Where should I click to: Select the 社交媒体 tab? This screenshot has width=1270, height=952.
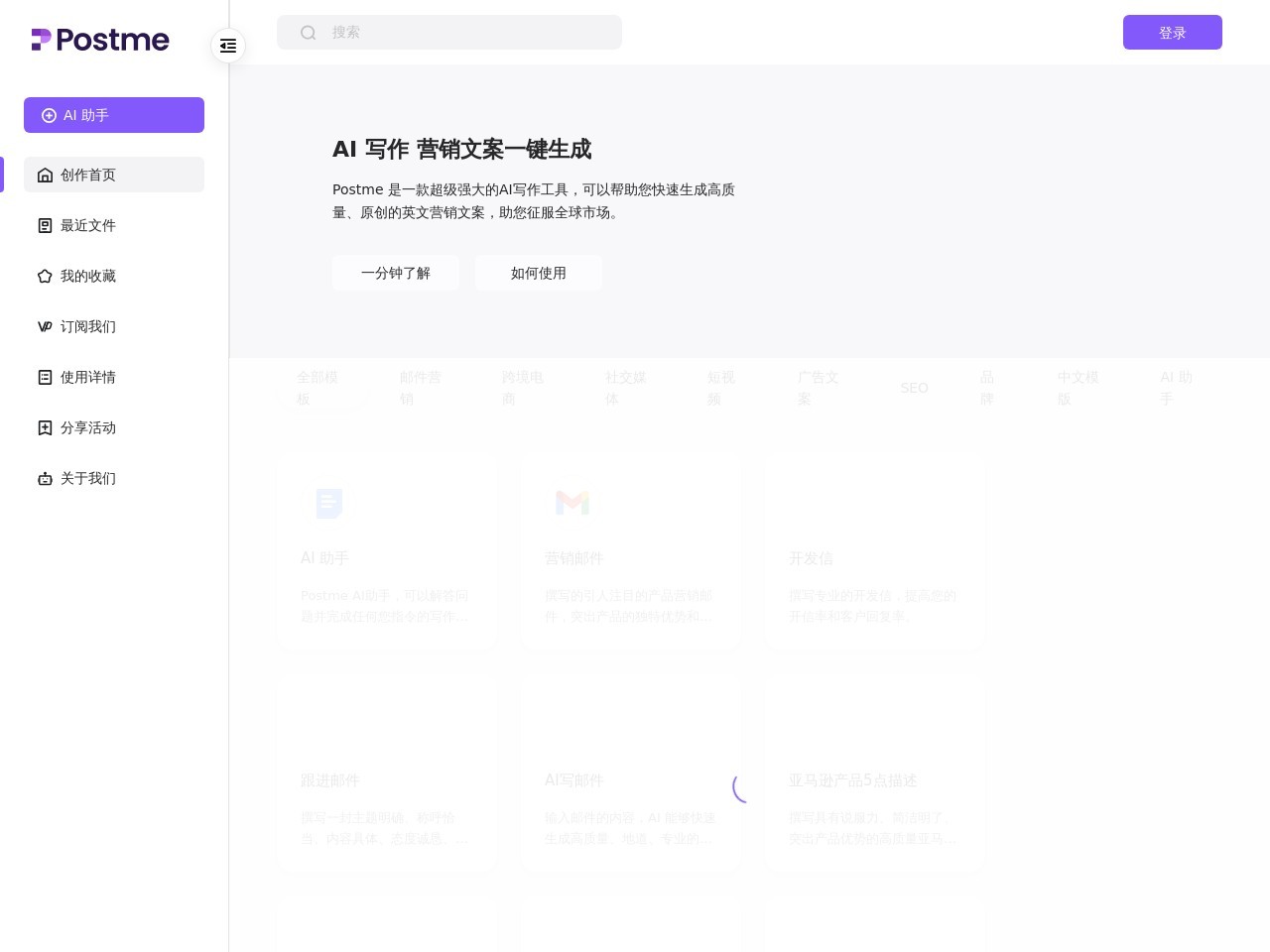[626, 388]
